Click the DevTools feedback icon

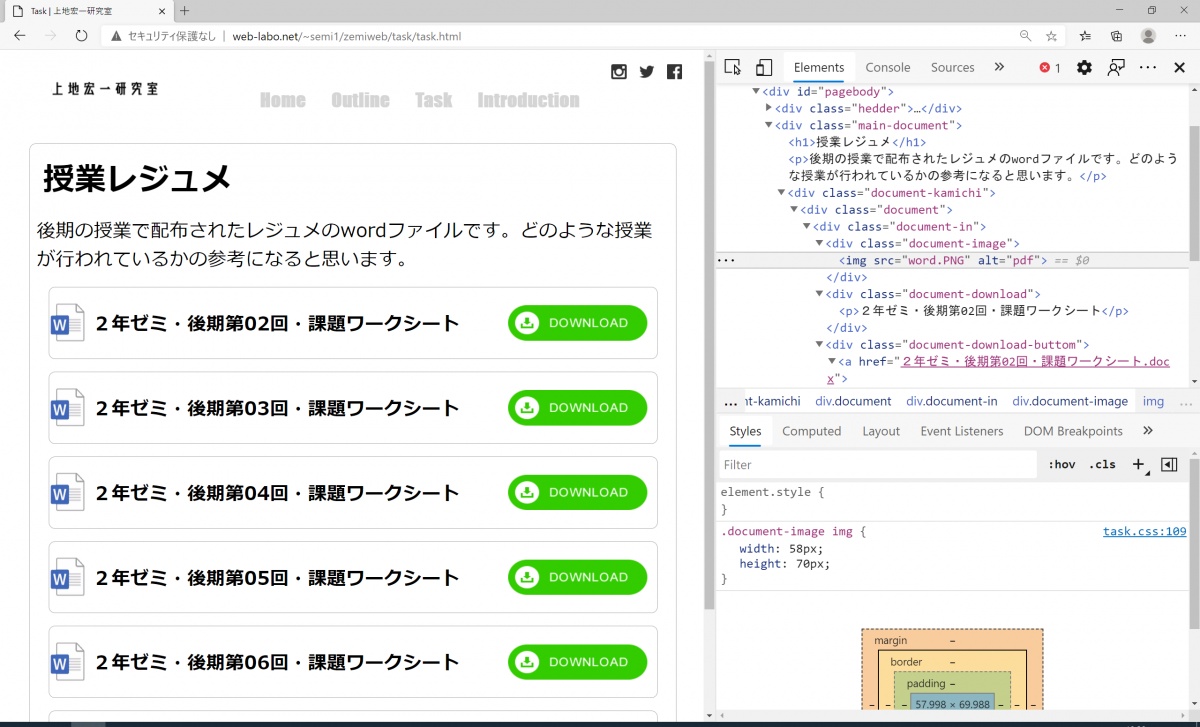click(1116, 68)
